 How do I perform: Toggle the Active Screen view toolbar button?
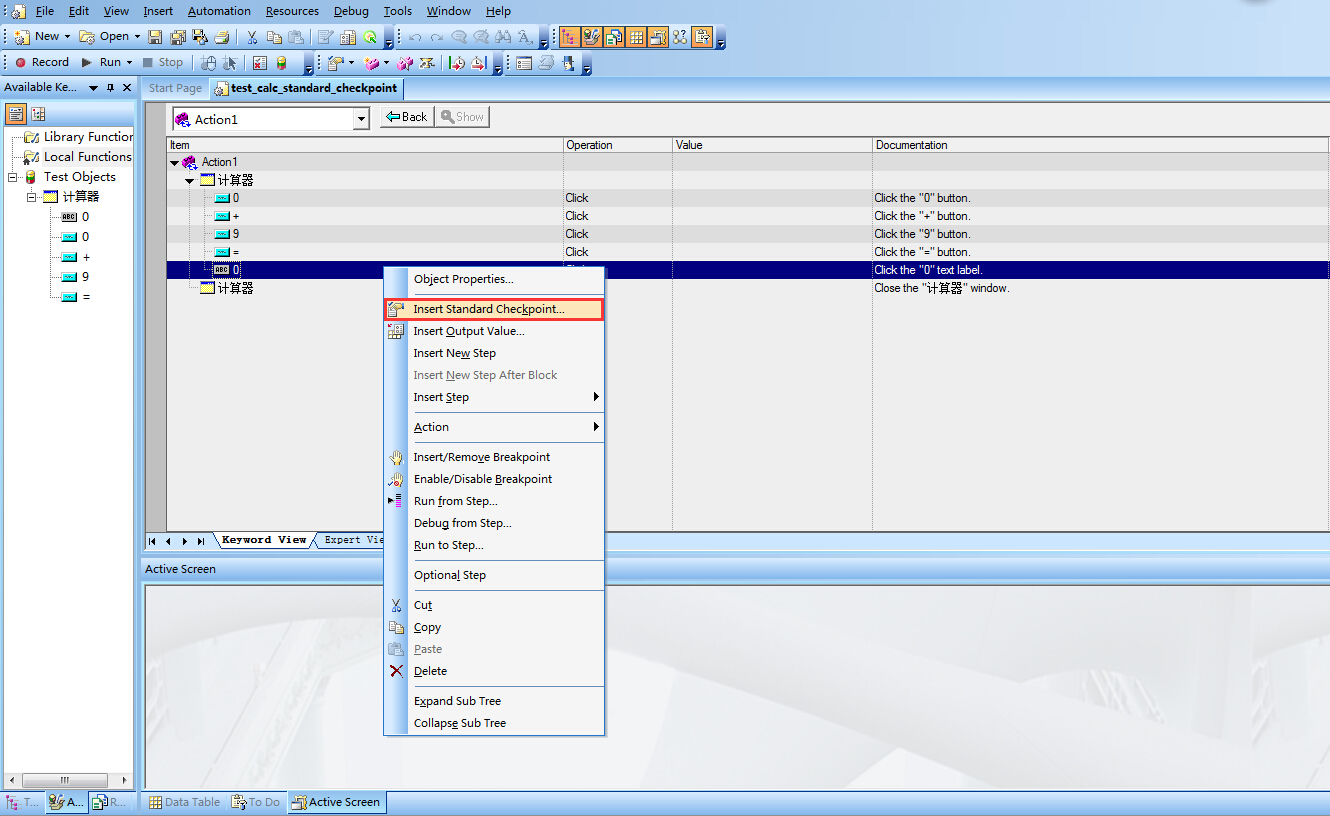pyautogui.click(x=658, y=36)
